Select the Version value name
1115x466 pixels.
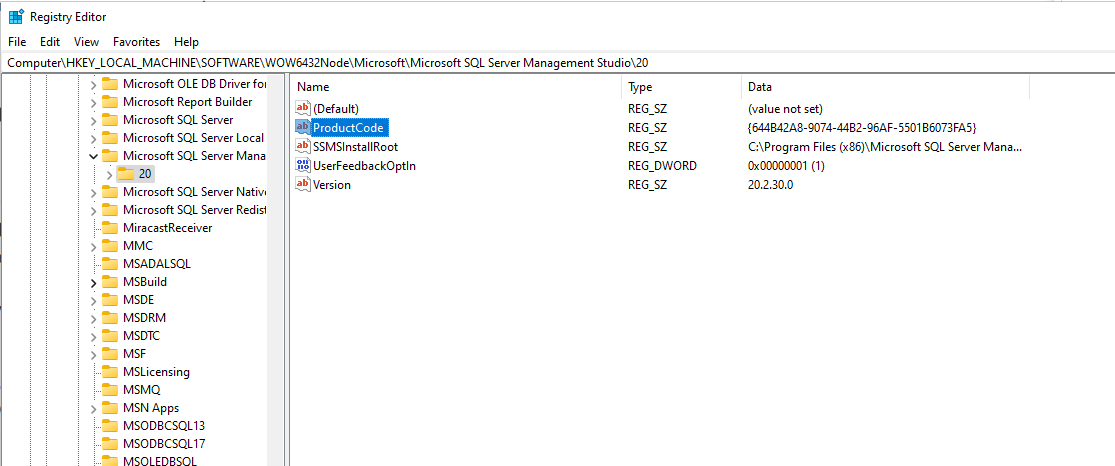pyautogui.click(x=332, y=184)
